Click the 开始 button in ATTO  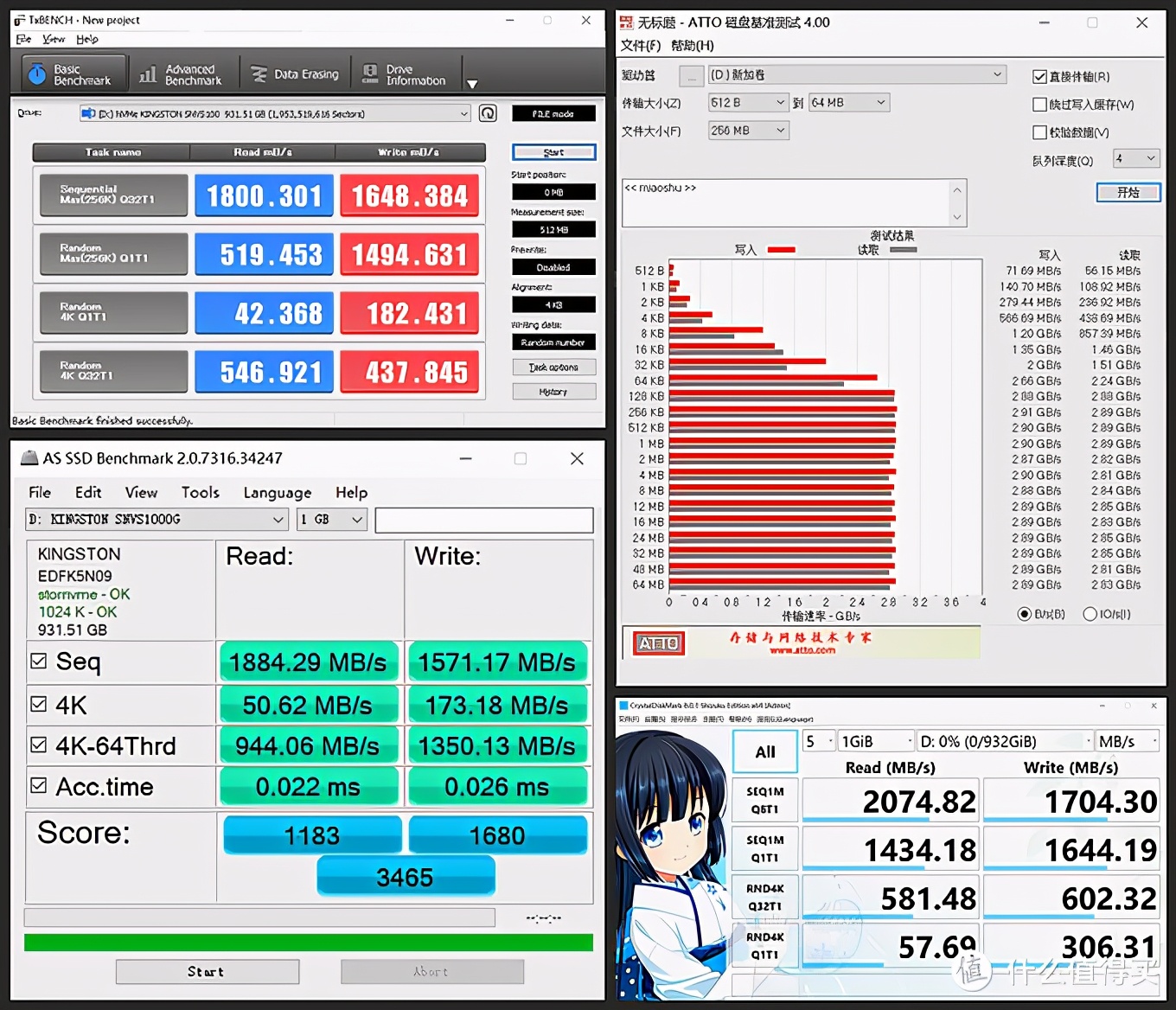(x=1128, y=192)
